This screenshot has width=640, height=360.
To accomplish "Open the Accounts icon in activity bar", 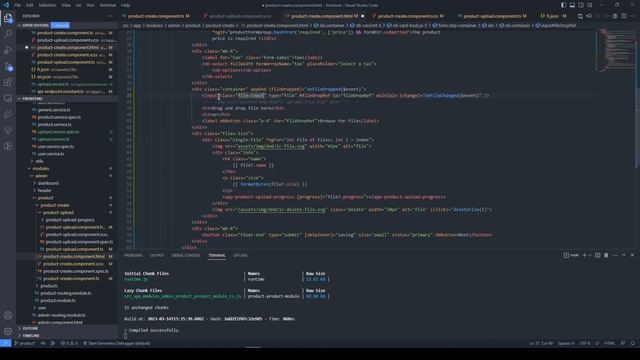I will (x=8, y=315).
